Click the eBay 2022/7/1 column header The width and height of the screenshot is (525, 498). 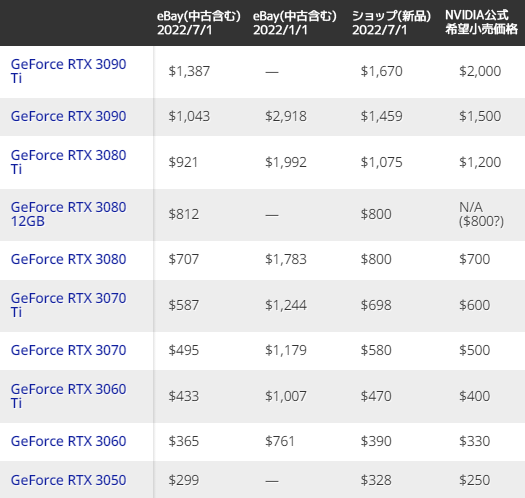199,23
